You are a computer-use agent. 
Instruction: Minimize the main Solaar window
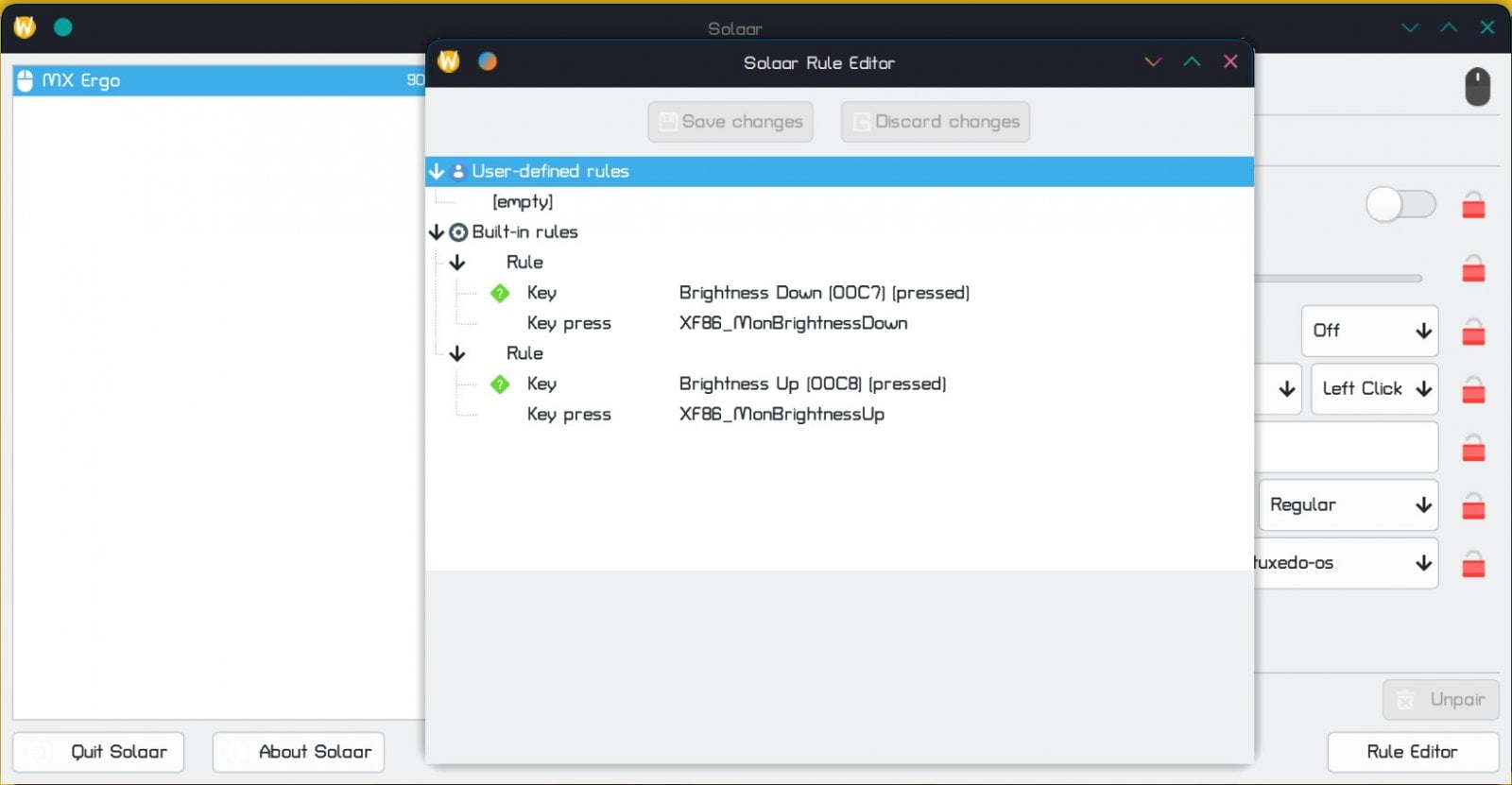coord(1410,27)
